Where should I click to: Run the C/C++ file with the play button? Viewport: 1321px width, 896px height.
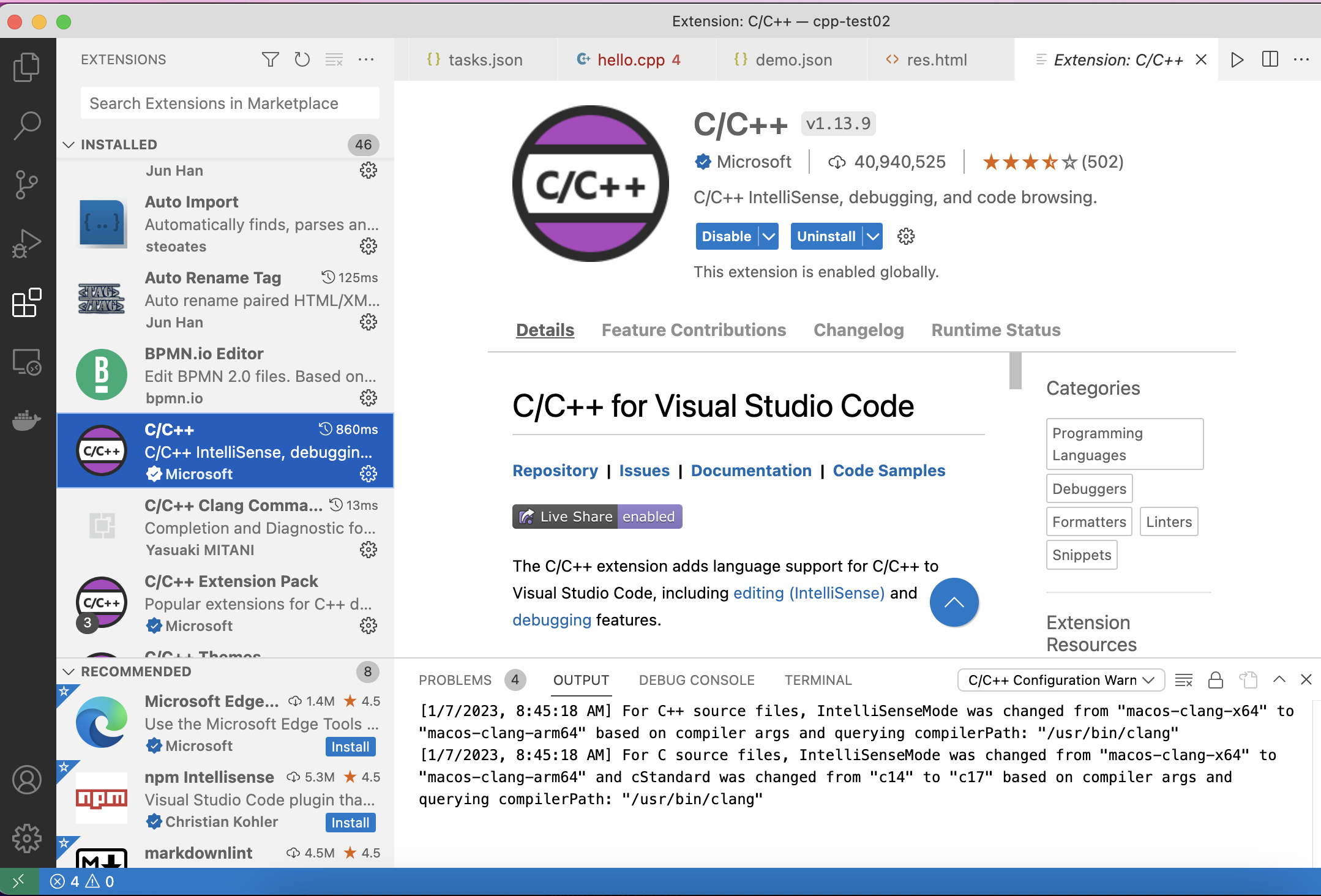click(x=1237, y=59)
